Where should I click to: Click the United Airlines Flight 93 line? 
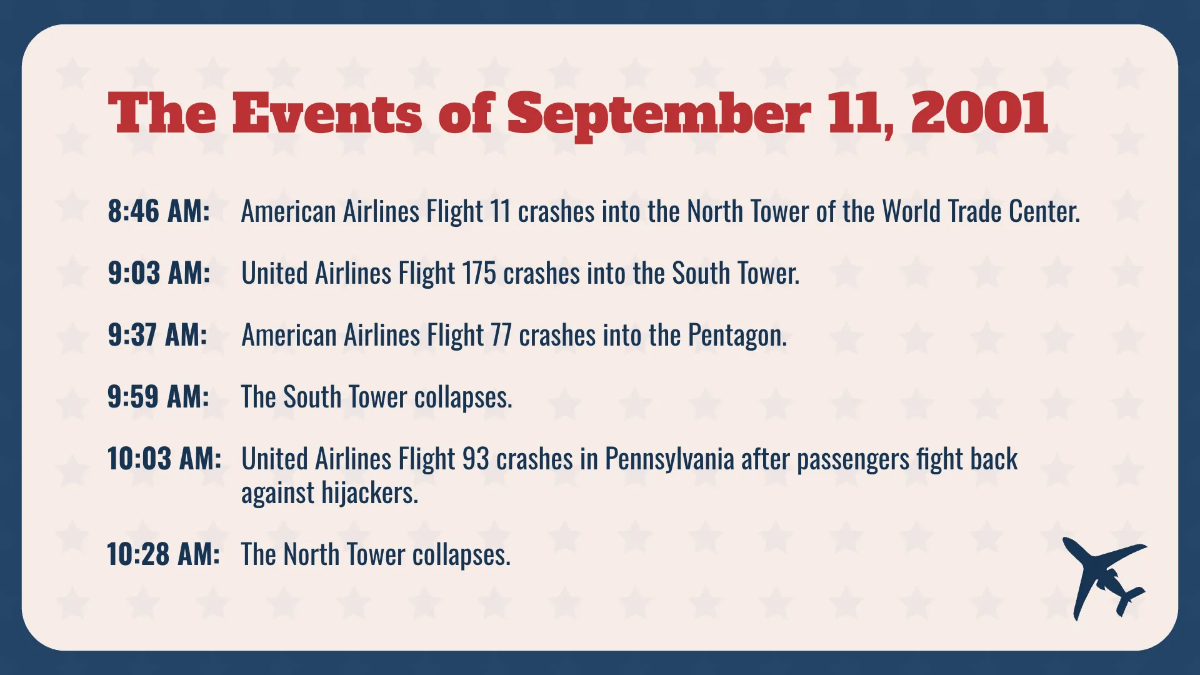coord(629,459)
